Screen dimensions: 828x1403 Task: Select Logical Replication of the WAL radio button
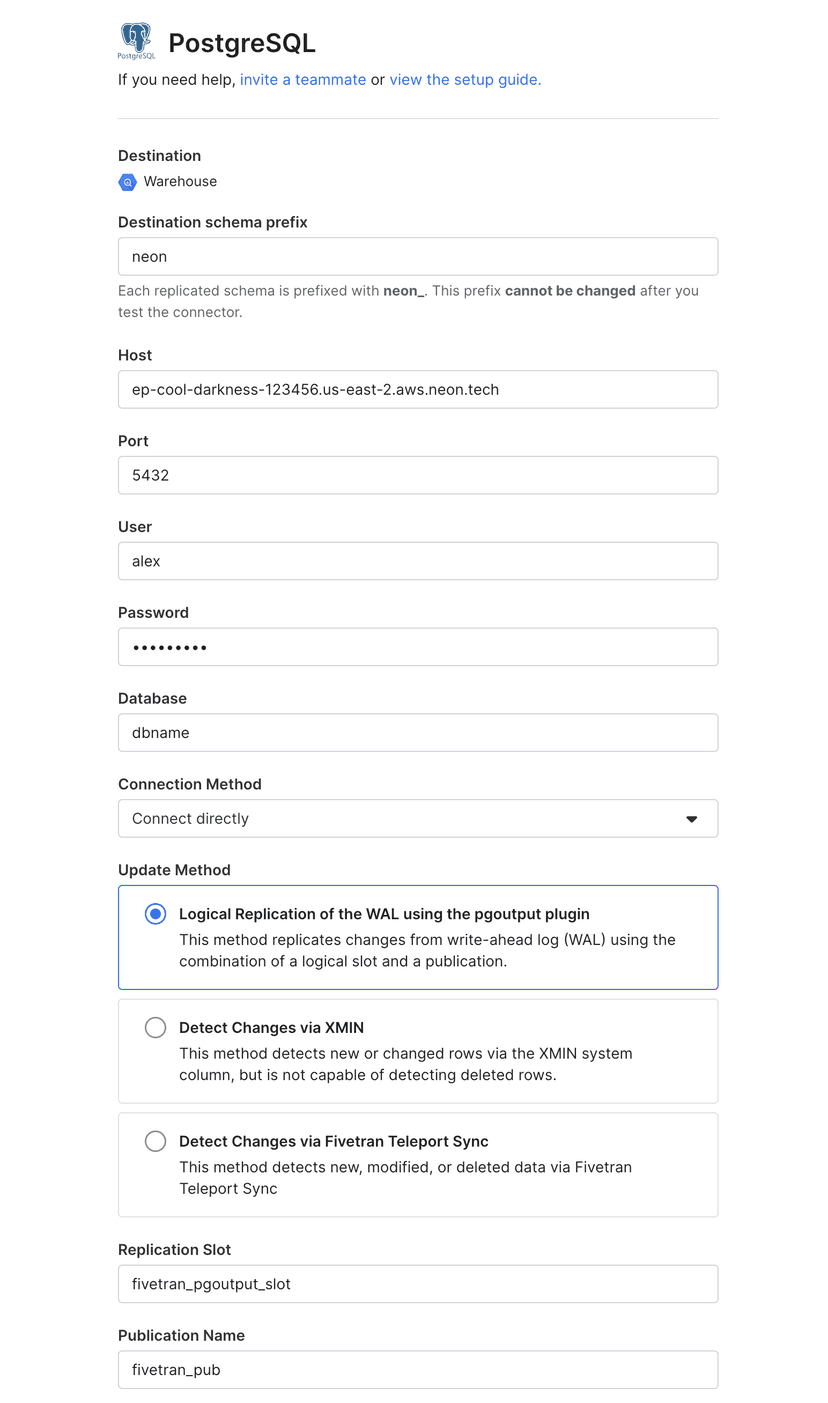pyautogui.click(x=155, y=914)
